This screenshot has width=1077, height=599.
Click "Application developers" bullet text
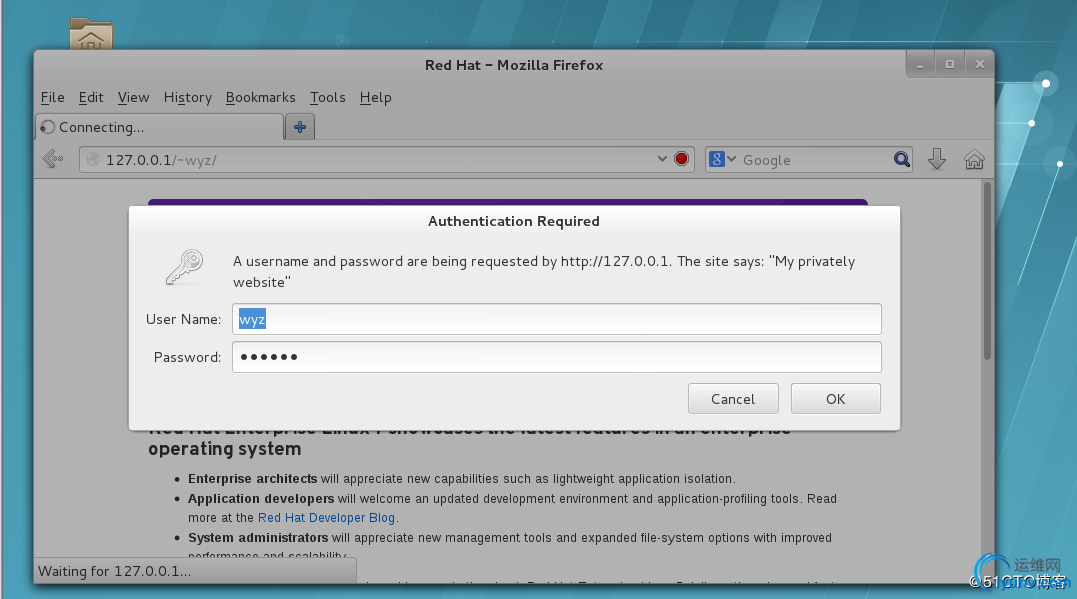coord(261,499)
